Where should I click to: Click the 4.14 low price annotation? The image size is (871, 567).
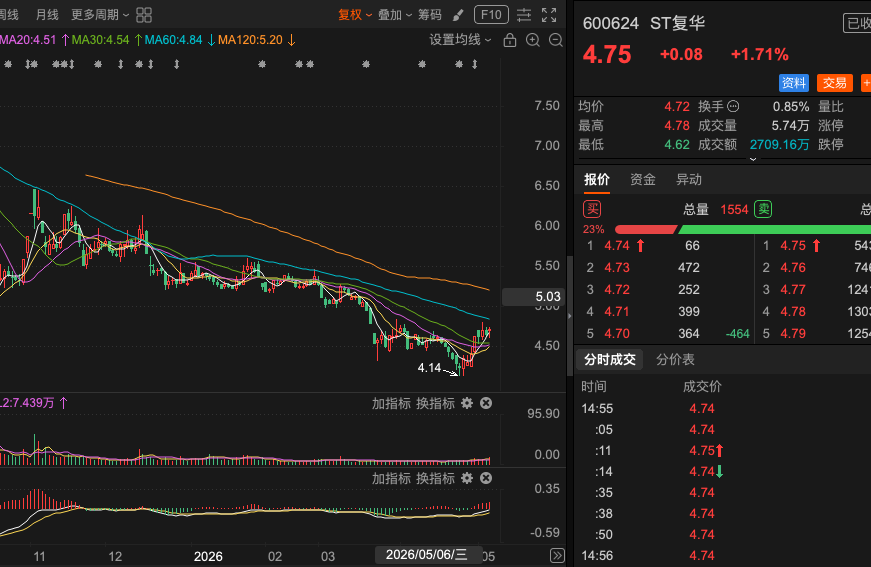click(x=429, y=368)
